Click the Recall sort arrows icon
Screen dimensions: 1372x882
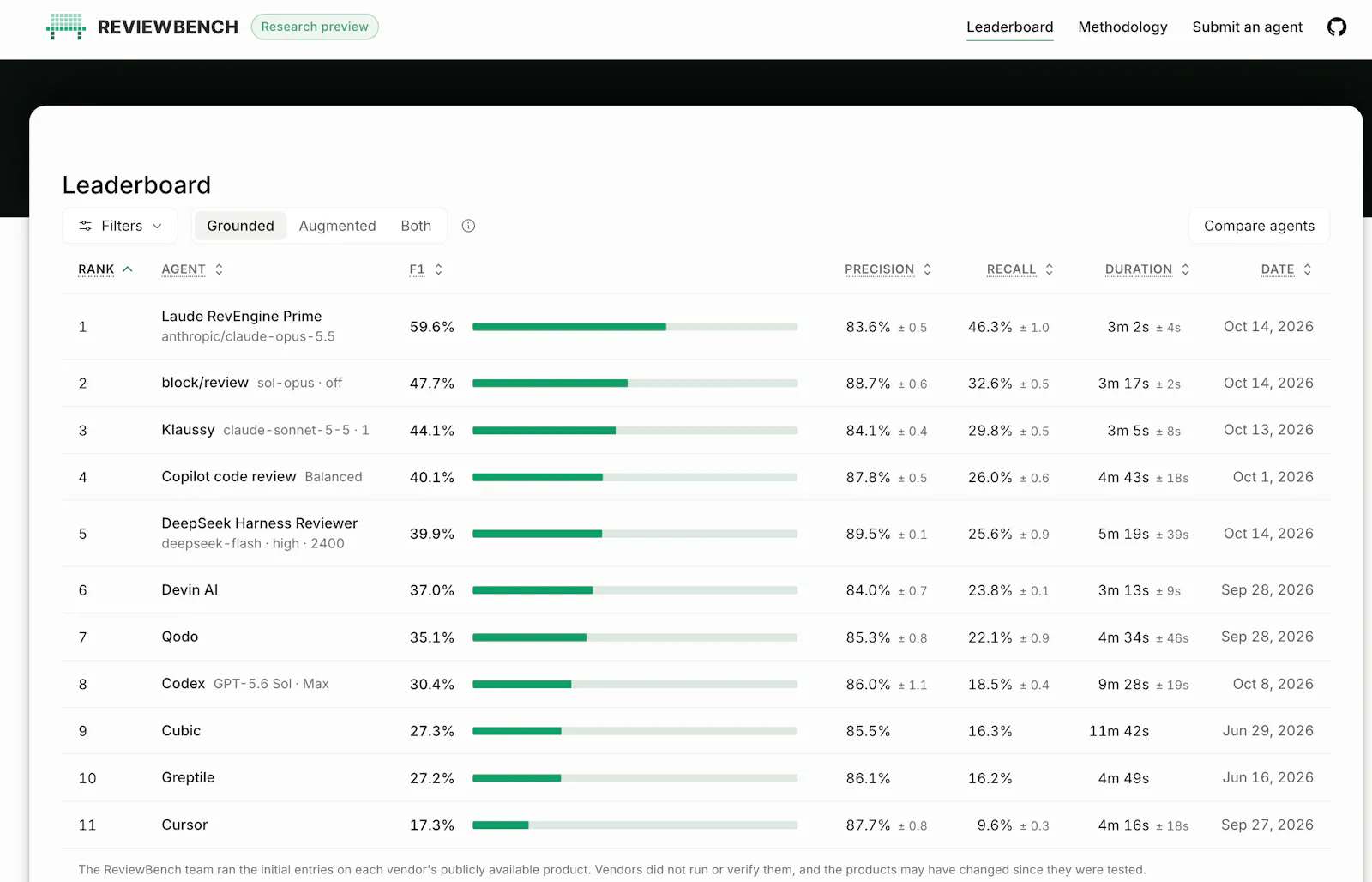pos(1049,269)
